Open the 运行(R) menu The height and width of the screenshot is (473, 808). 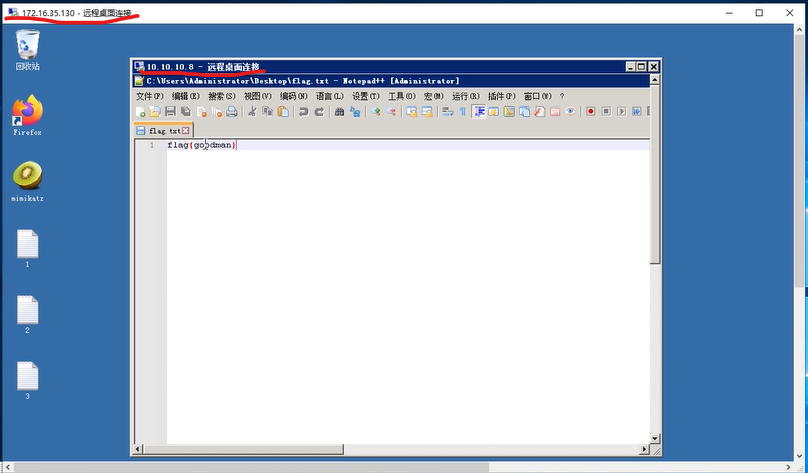466,96
